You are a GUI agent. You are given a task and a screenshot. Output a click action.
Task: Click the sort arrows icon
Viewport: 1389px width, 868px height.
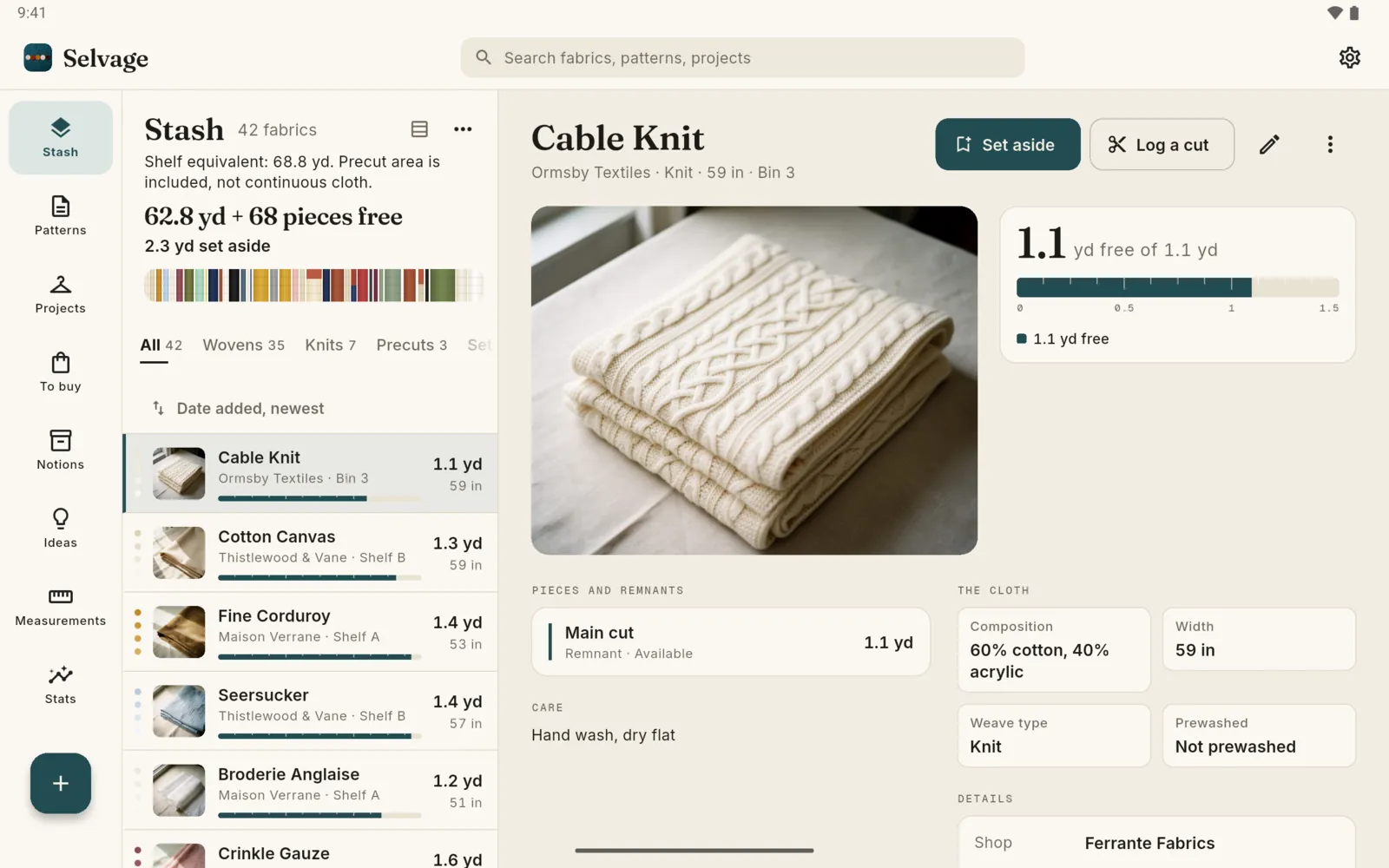(158, 408)
